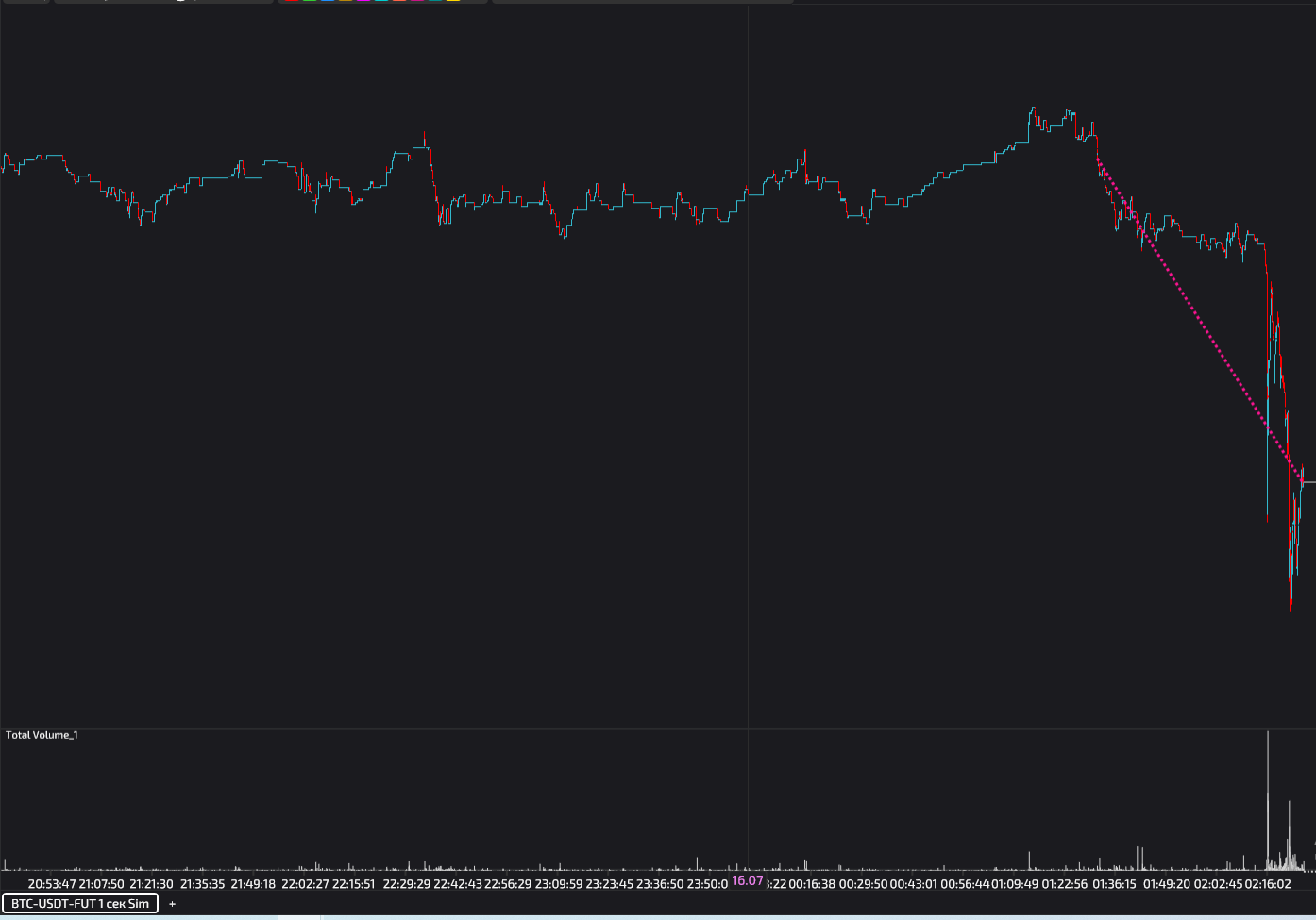Click the 01:36:15 time axis label

[1115, 884]
